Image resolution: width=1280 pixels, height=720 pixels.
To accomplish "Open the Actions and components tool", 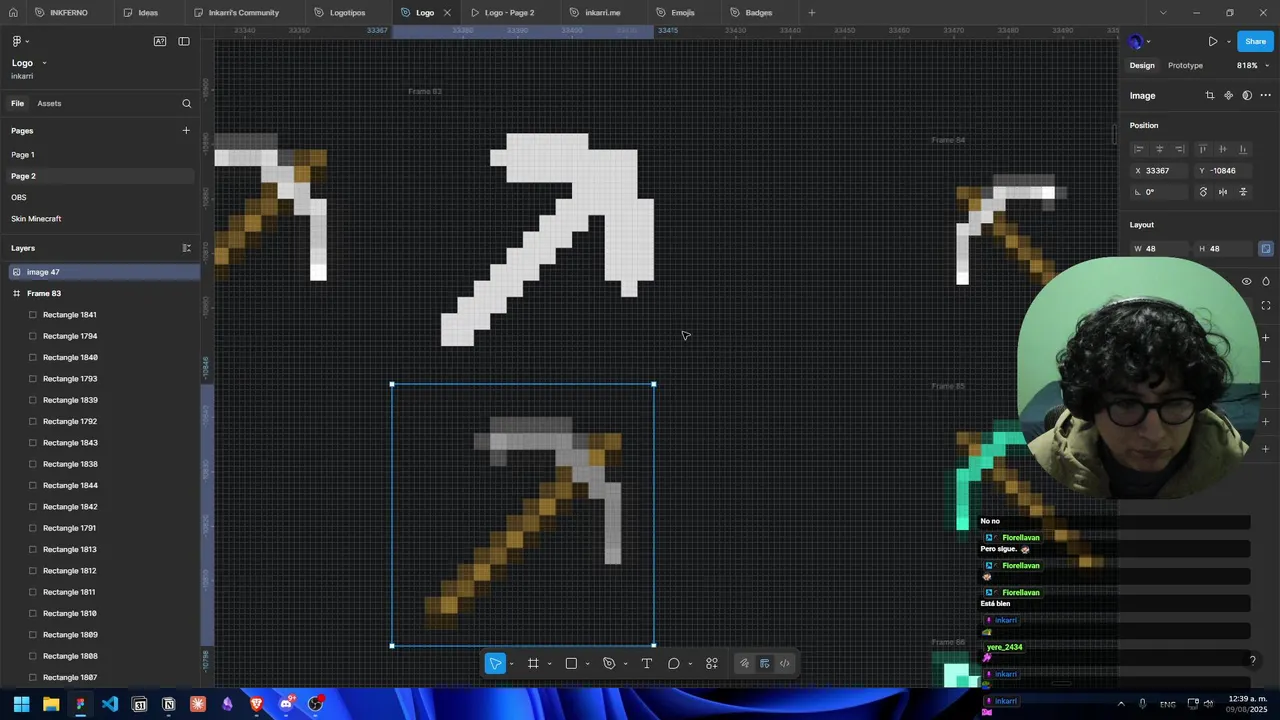I will (x=712, y=664).
